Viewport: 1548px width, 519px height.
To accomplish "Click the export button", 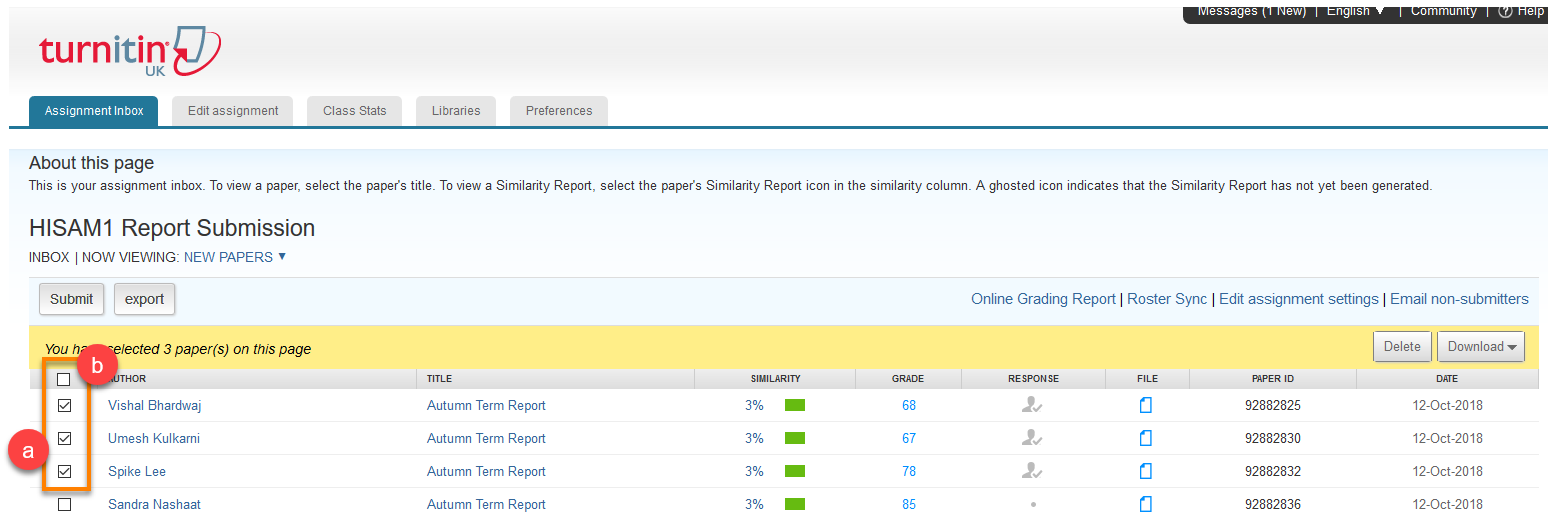I will (144, 299).
